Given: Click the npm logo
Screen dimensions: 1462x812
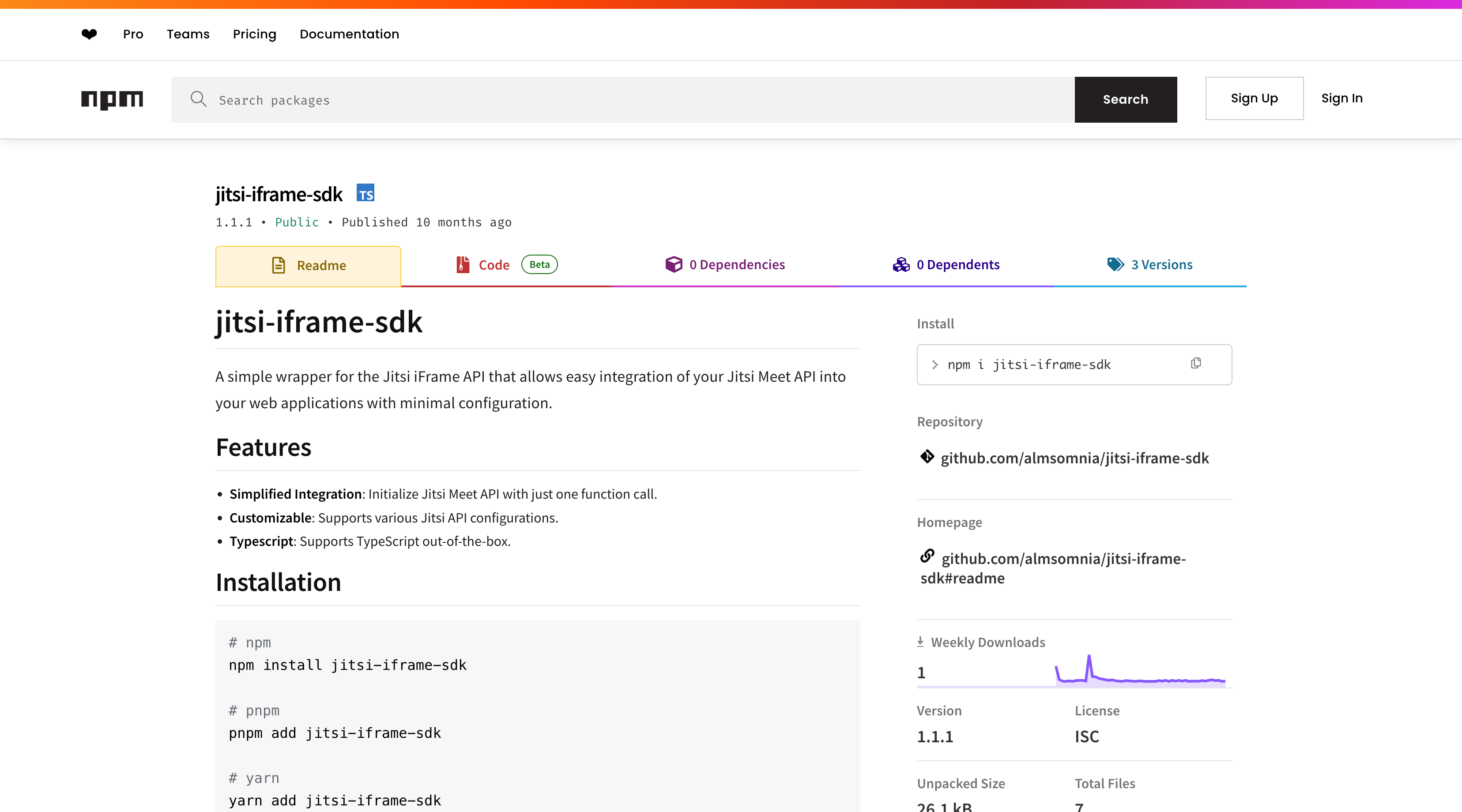Looking at the screenshot, I should coord(112,99).
